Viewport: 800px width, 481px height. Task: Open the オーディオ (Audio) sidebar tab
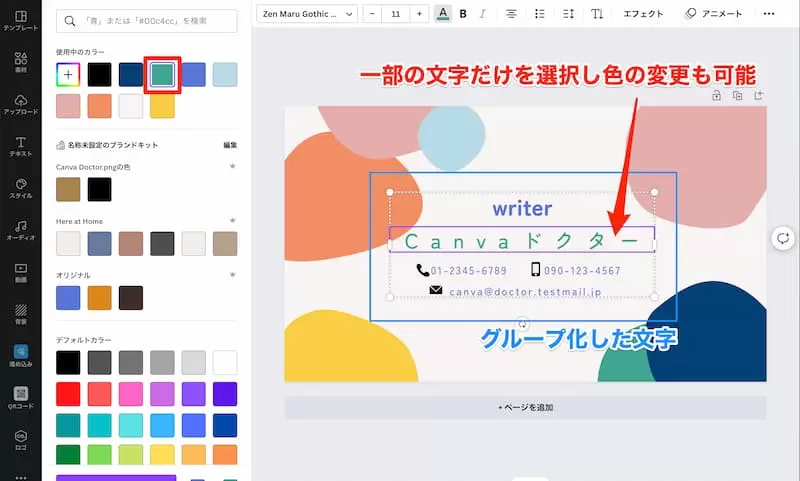20,231
